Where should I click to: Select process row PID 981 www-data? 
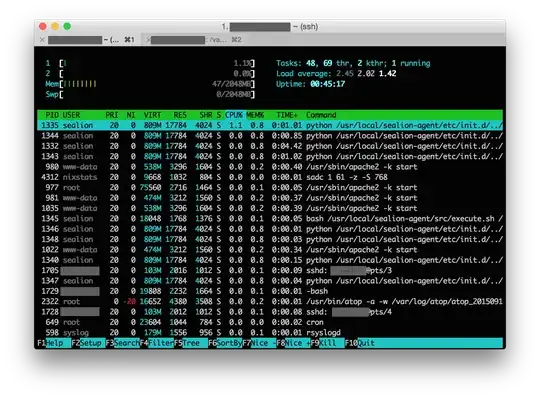click(x=270, y=198)
